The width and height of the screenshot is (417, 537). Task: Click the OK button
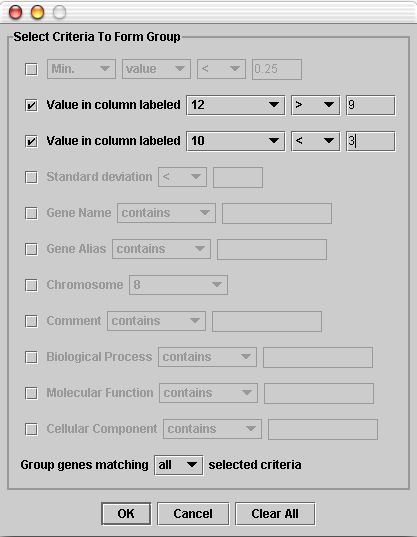tap(126, 513)
